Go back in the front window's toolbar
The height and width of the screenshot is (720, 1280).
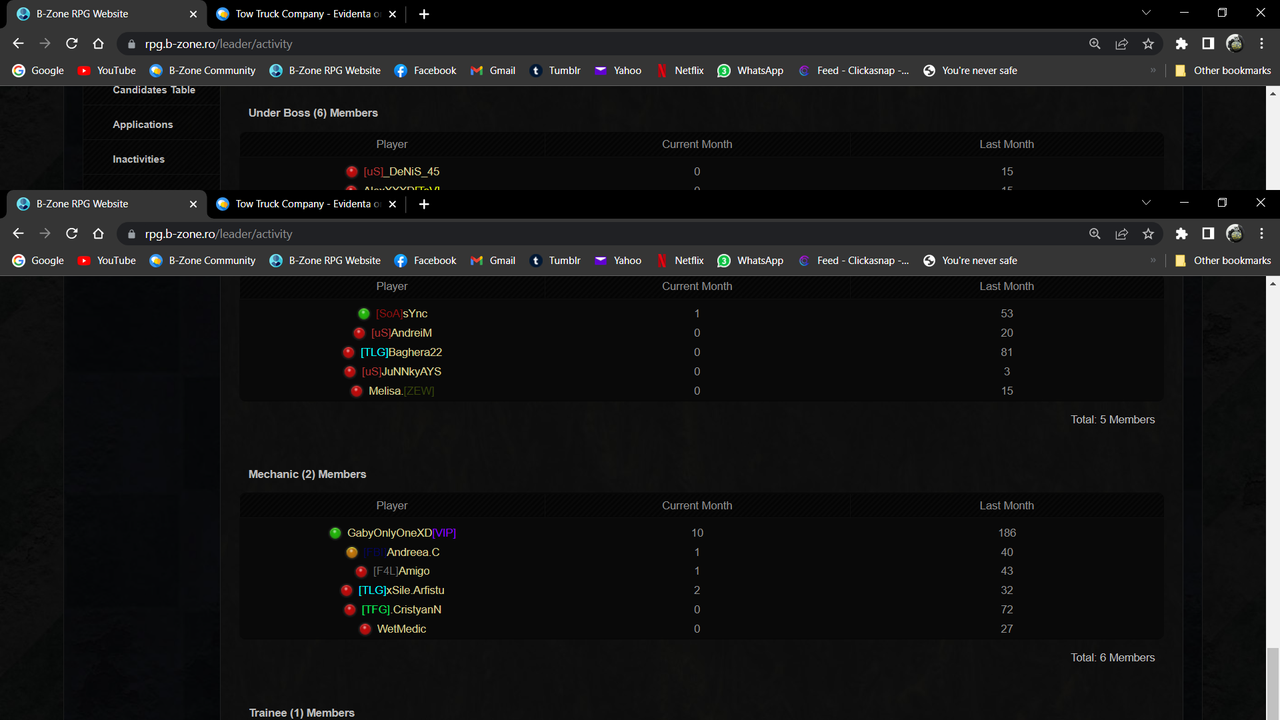(x=18, y=234)
